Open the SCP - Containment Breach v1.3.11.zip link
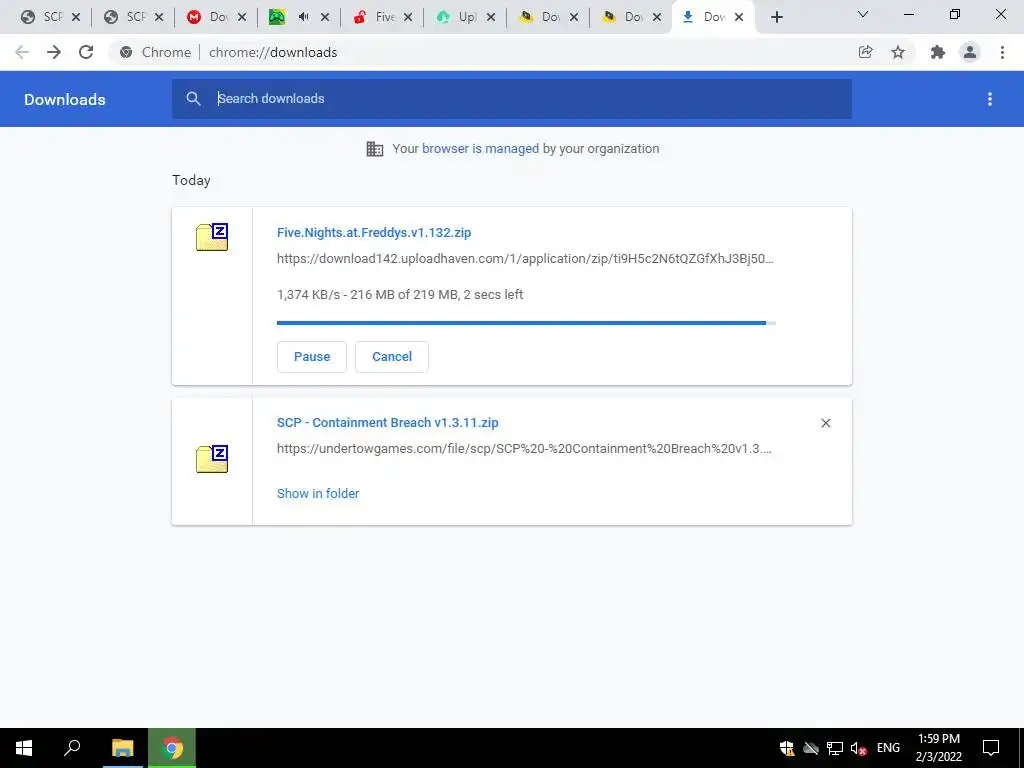 [x=387, y=423]
